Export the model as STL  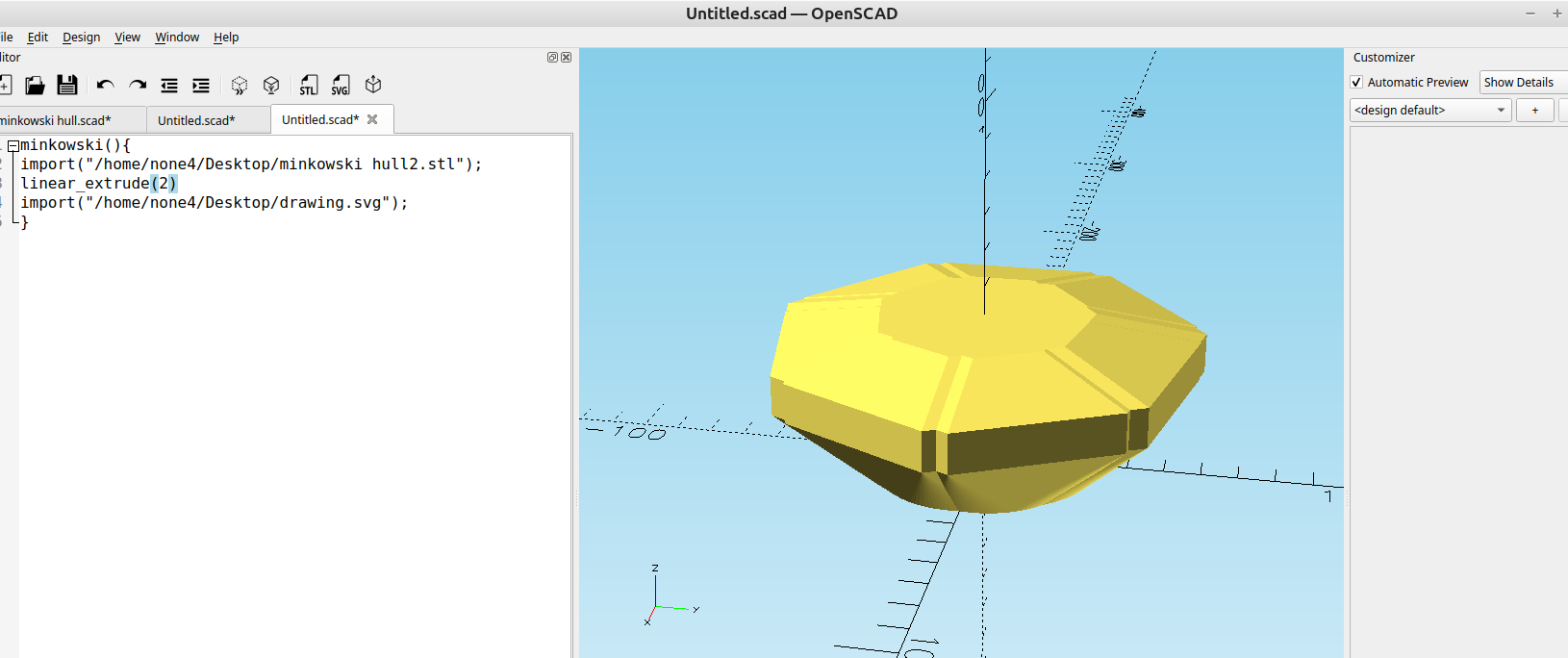[308, 86]
